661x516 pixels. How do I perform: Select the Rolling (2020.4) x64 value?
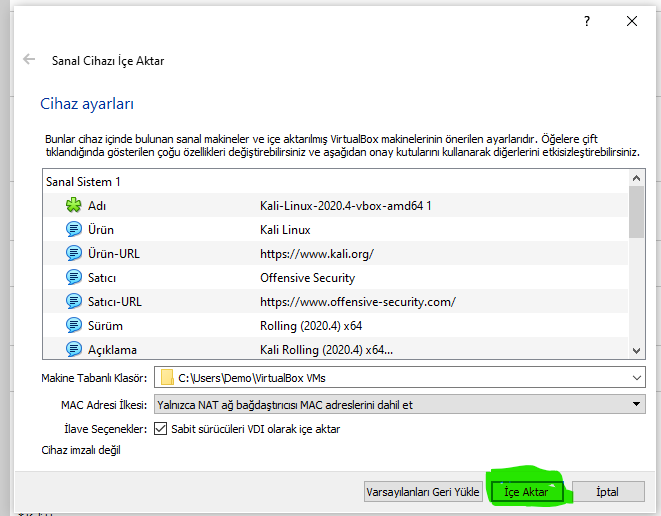(311, 325)
